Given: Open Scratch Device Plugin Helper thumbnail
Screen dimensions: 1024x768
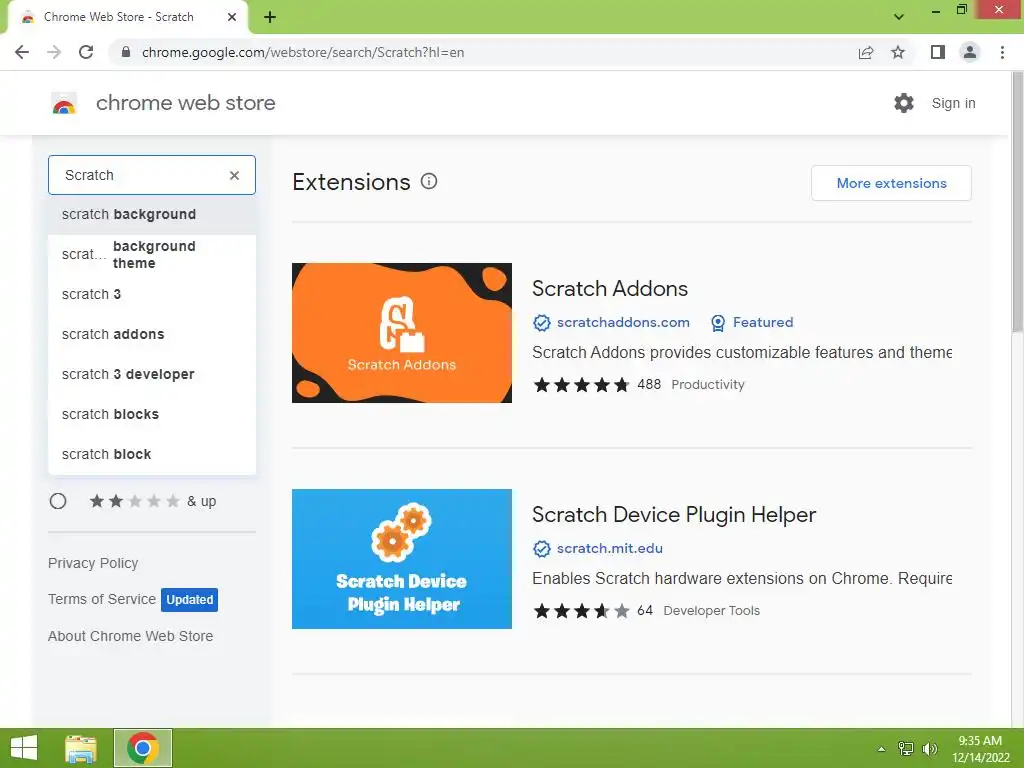Looking at the screenshot, I should click(x=402, y=559).
